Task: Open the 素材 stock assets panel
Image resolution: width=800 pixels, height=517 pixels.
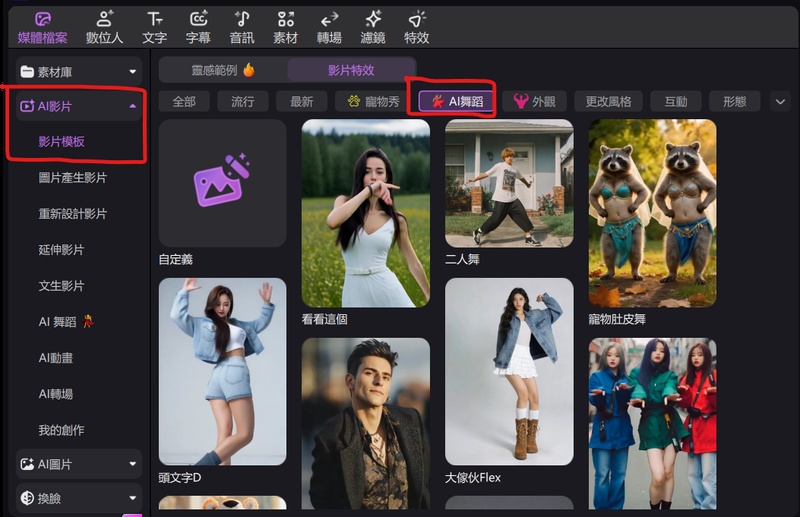Action: pyautogui.click(x=286, y=28)
